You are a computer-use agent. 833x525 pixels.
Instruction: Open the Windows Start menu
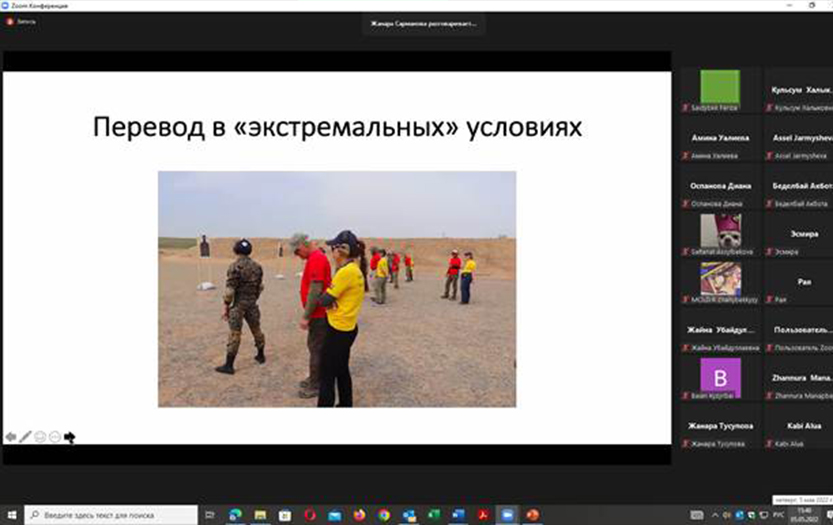click(x=11, y=515)
